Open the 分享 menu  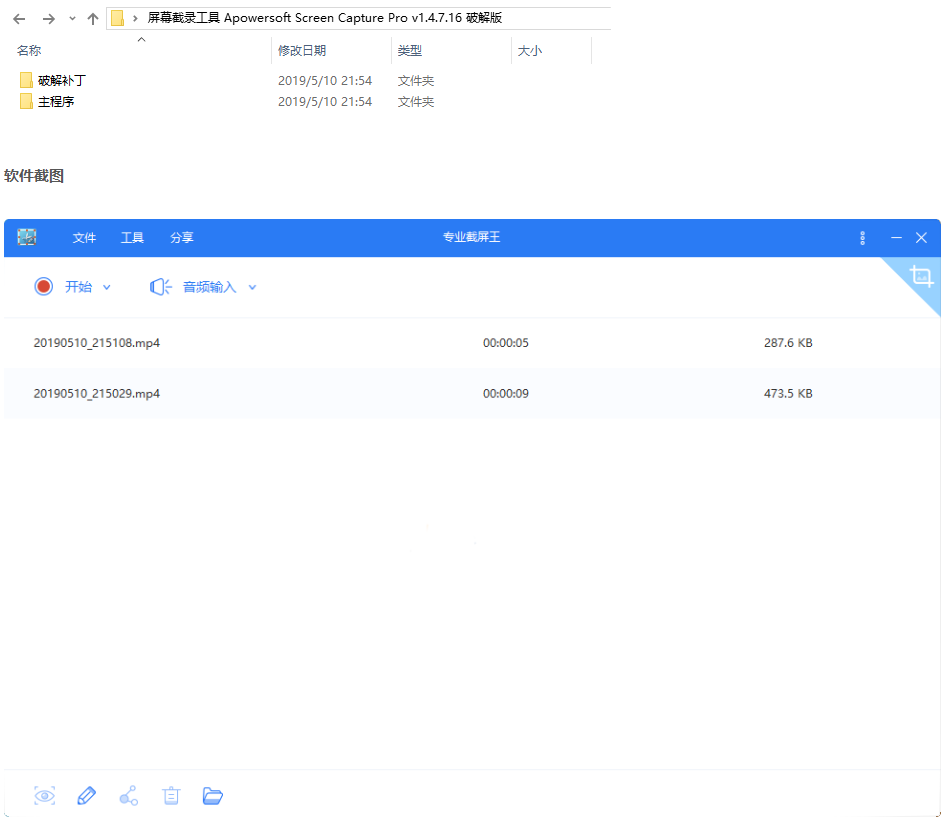click(x=181, y=238)
